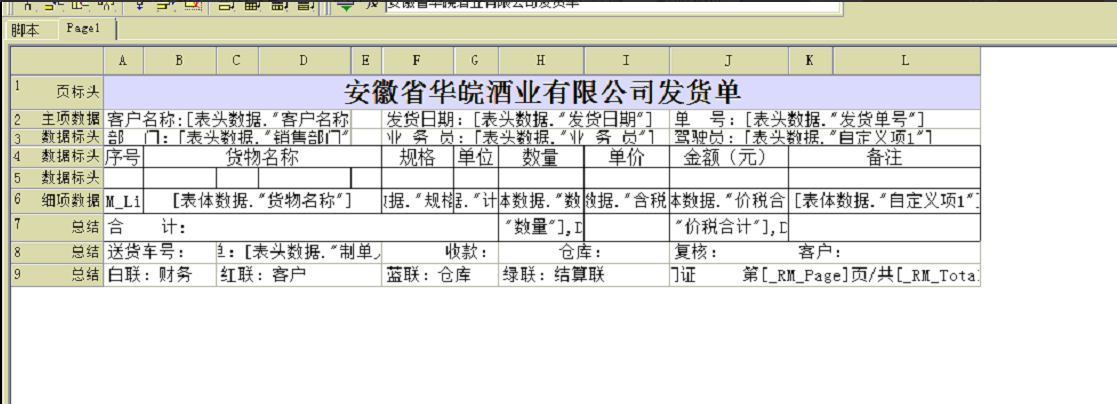Select the 白联：财务 cell
The width and height of the screenshot is (1117, 404).
[x=160, y=275]
